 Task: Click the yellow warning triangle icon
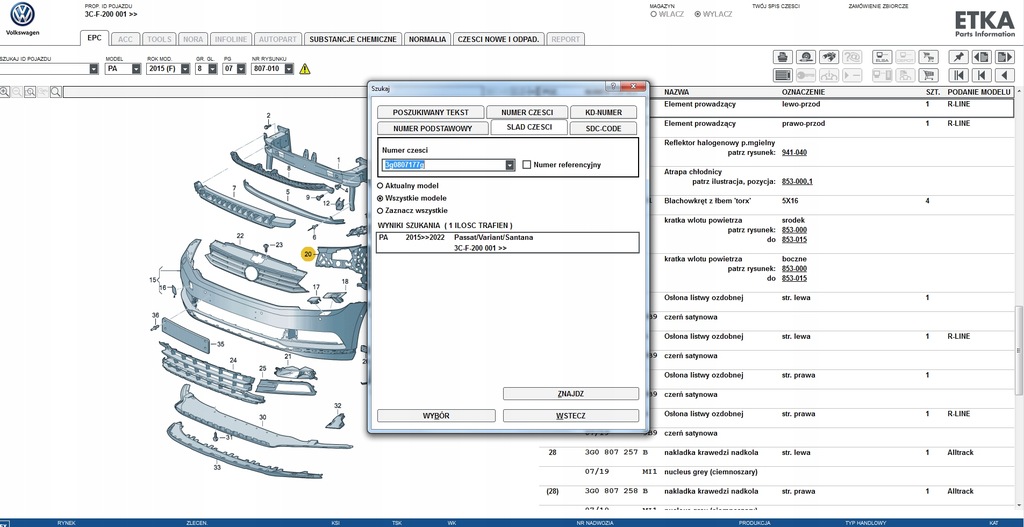pyautogui.click(x=305, y=69)
